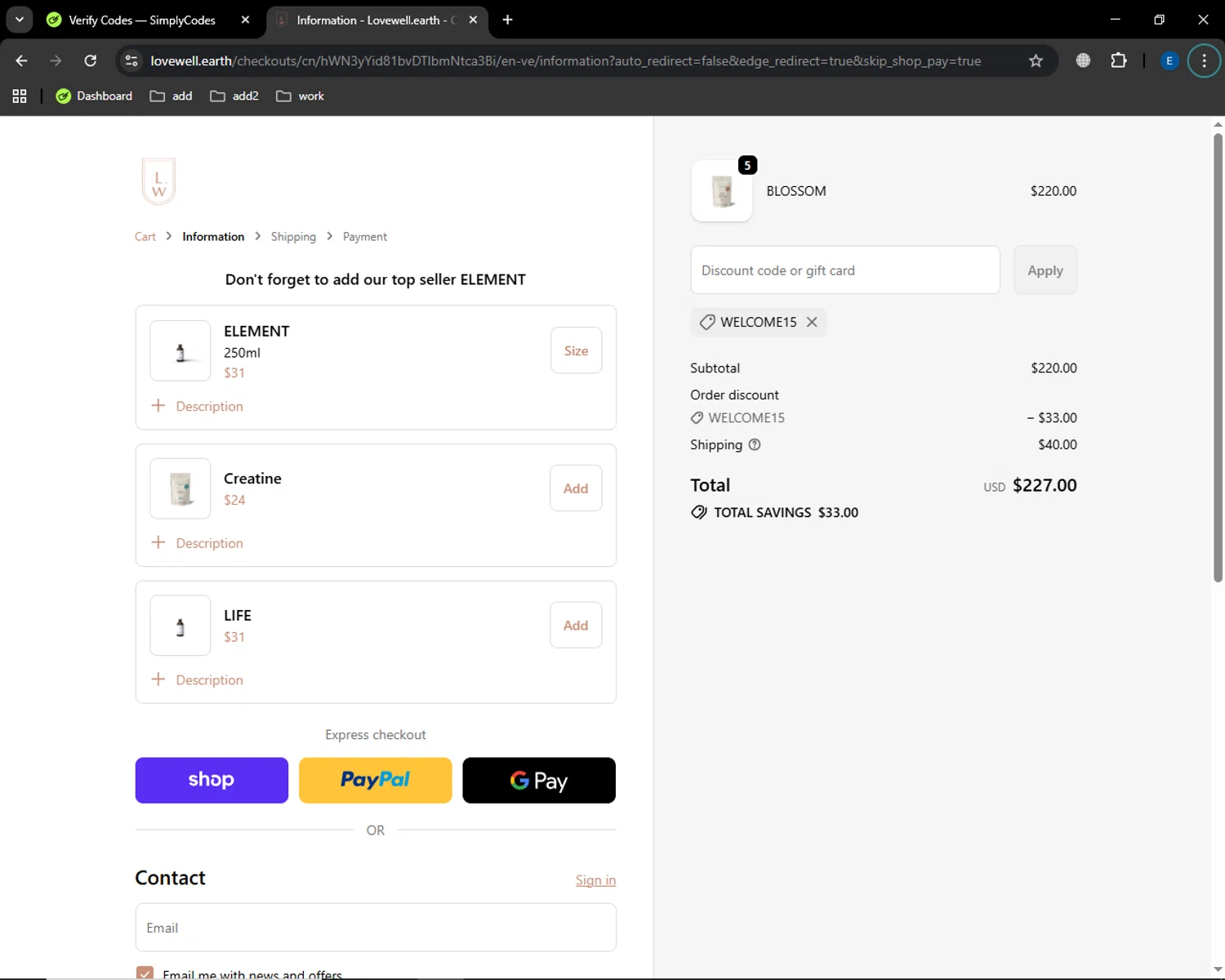This screenshot has height=980, width=1225.
Task: Select the Shipping breadcrumb step
Action: coord(293,237)
